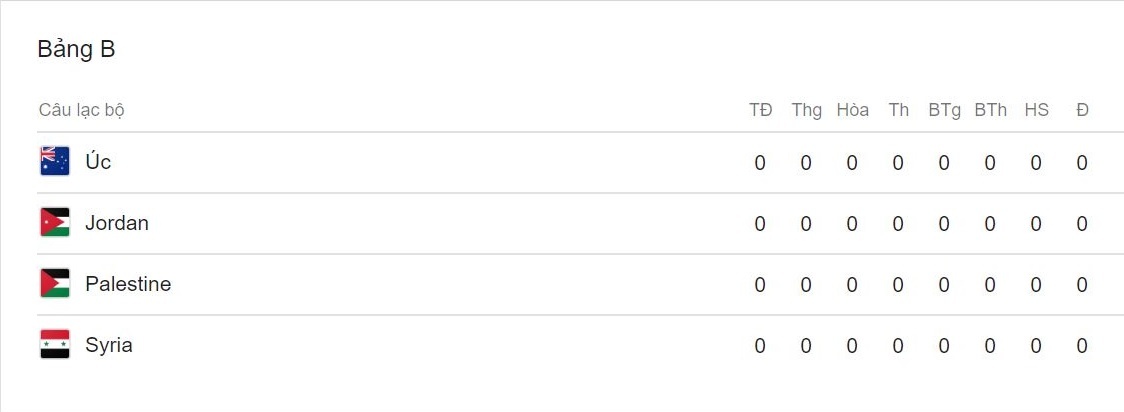Click the HS goal difference header
This screenshot has width=1124, height=412.
tap(1036, 110)
